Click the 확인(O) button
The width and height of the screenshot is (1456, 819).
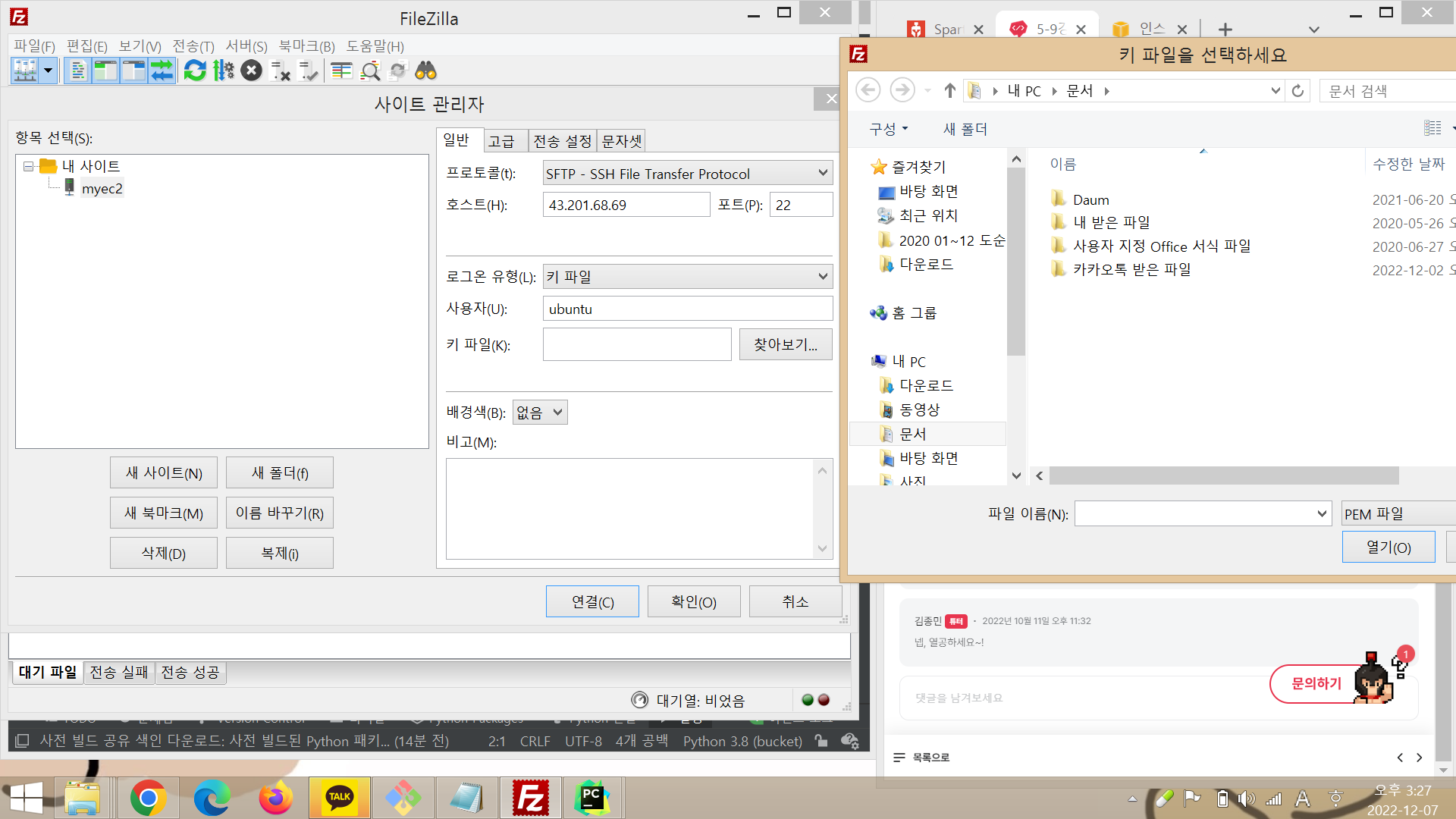click(x=694, y=602)
